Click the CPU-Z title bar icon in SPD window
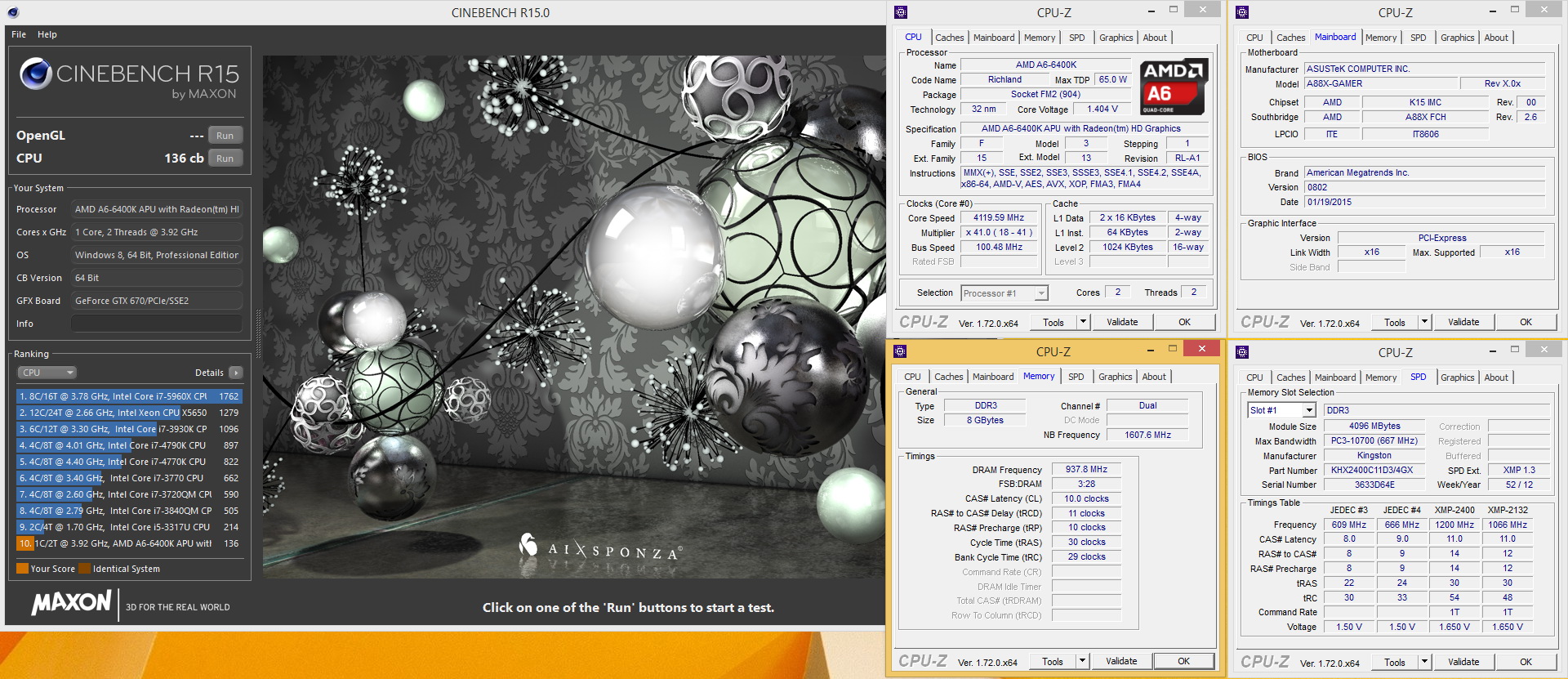This screenshot has width=1568, height=679. pyautogui.click(x=1242, y=352)
